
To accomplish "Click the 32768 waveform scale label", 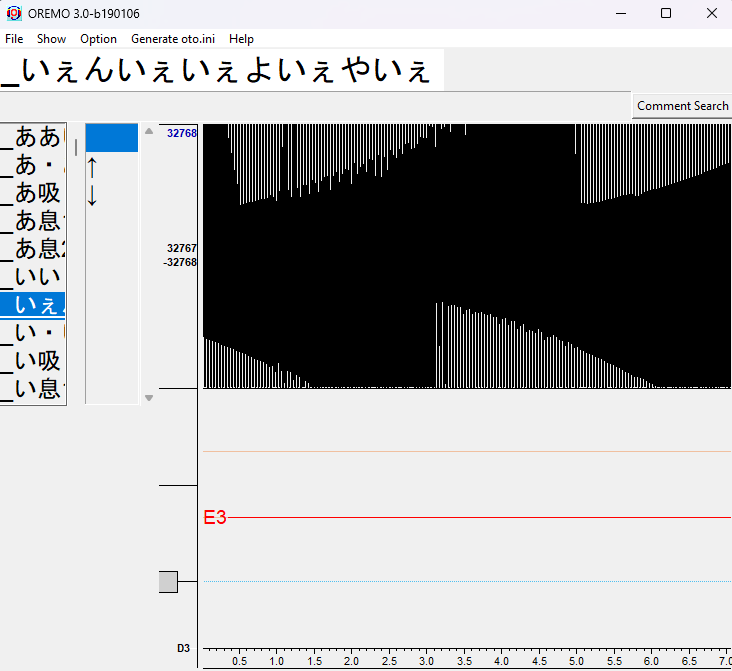I will point(182,133).
